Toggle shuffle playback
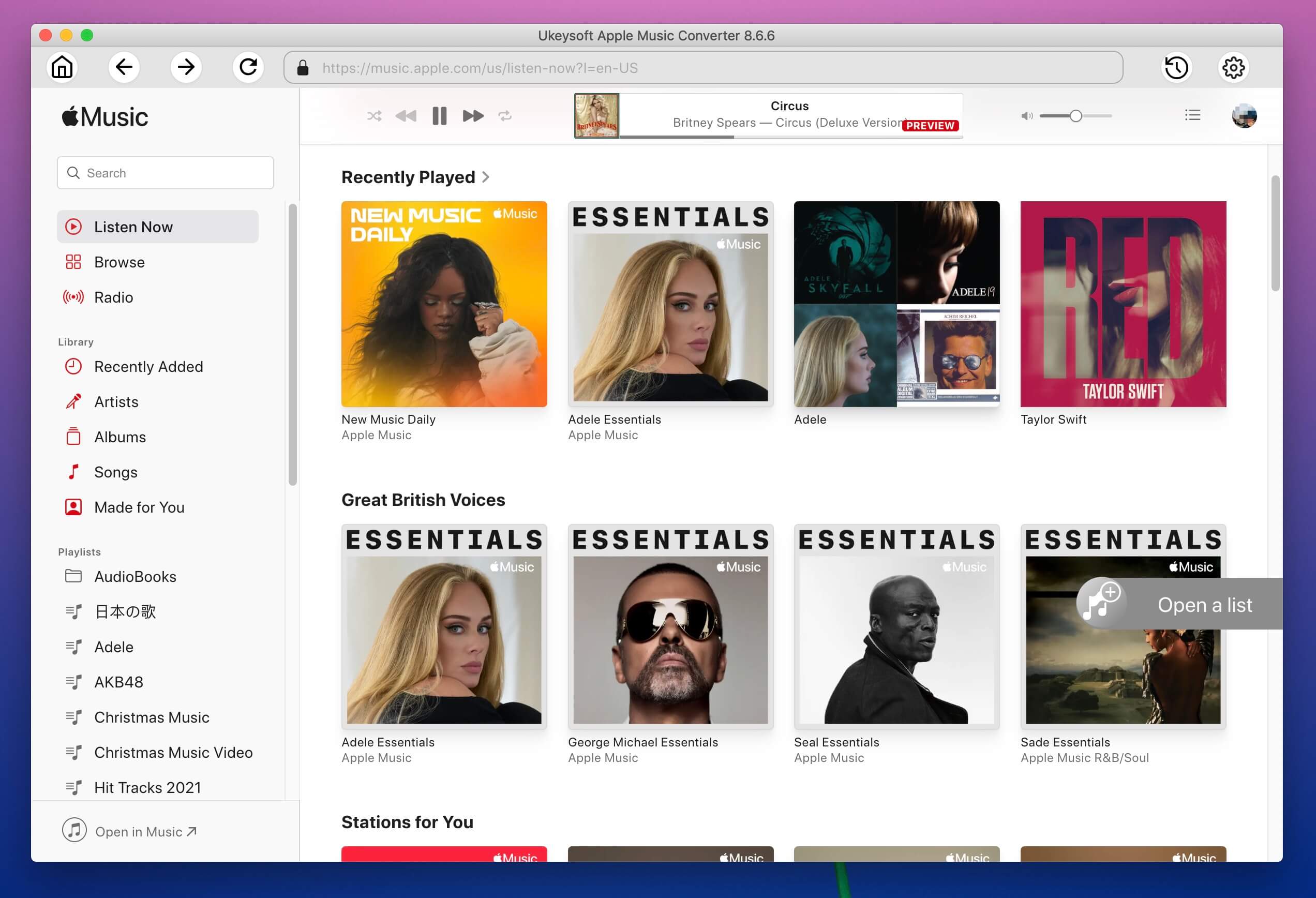 [x=375, y=116]
